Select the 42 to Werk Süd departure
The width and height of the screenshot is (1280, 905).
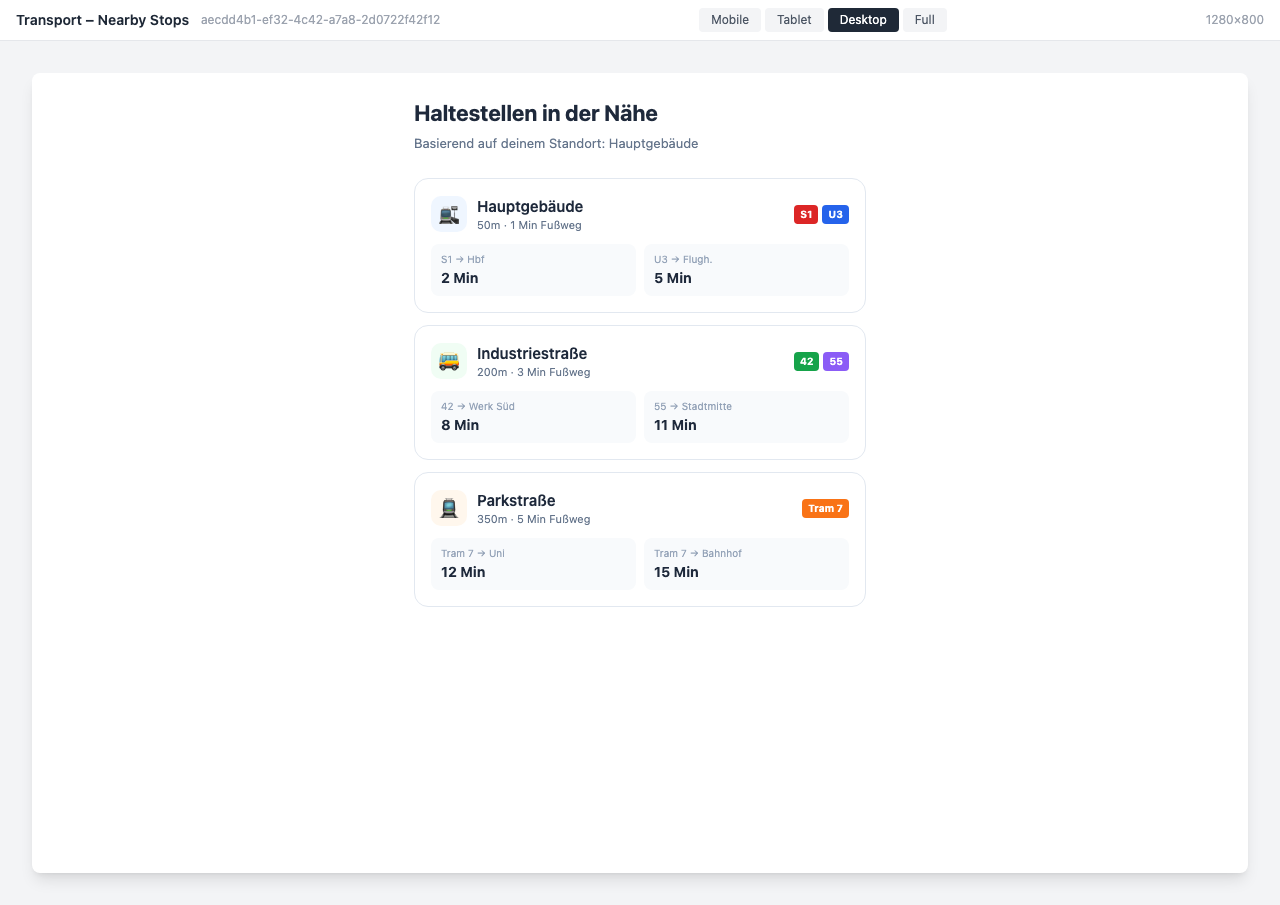click(533, 417)
